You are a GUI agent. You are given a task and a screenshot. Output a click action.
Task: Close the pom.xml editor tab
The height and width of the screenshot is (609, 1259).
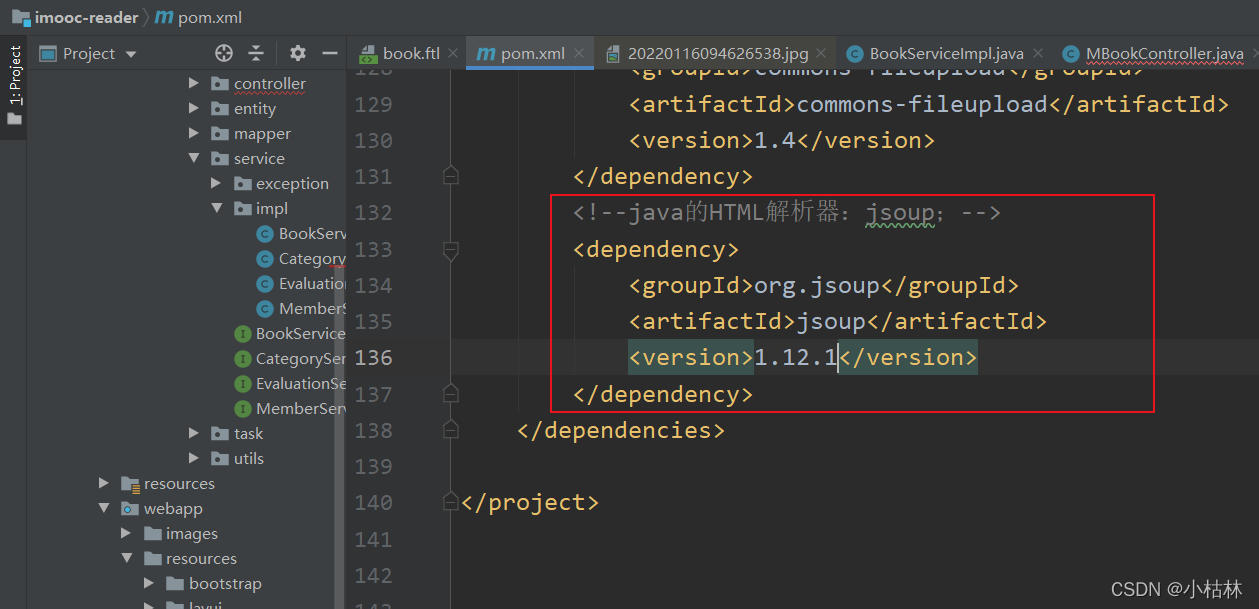[x=578, y=54]
